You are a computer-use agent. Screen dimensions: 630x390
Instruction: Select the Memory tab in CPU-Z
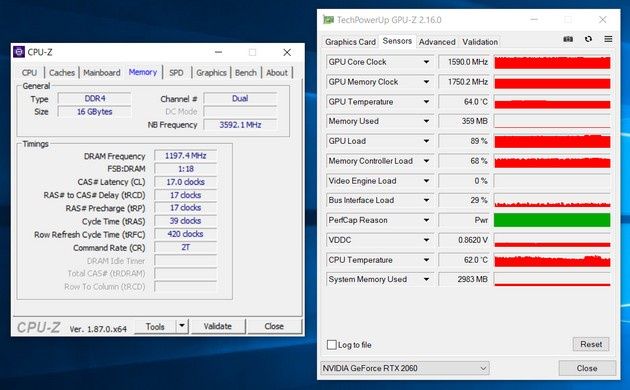(143, 72)
